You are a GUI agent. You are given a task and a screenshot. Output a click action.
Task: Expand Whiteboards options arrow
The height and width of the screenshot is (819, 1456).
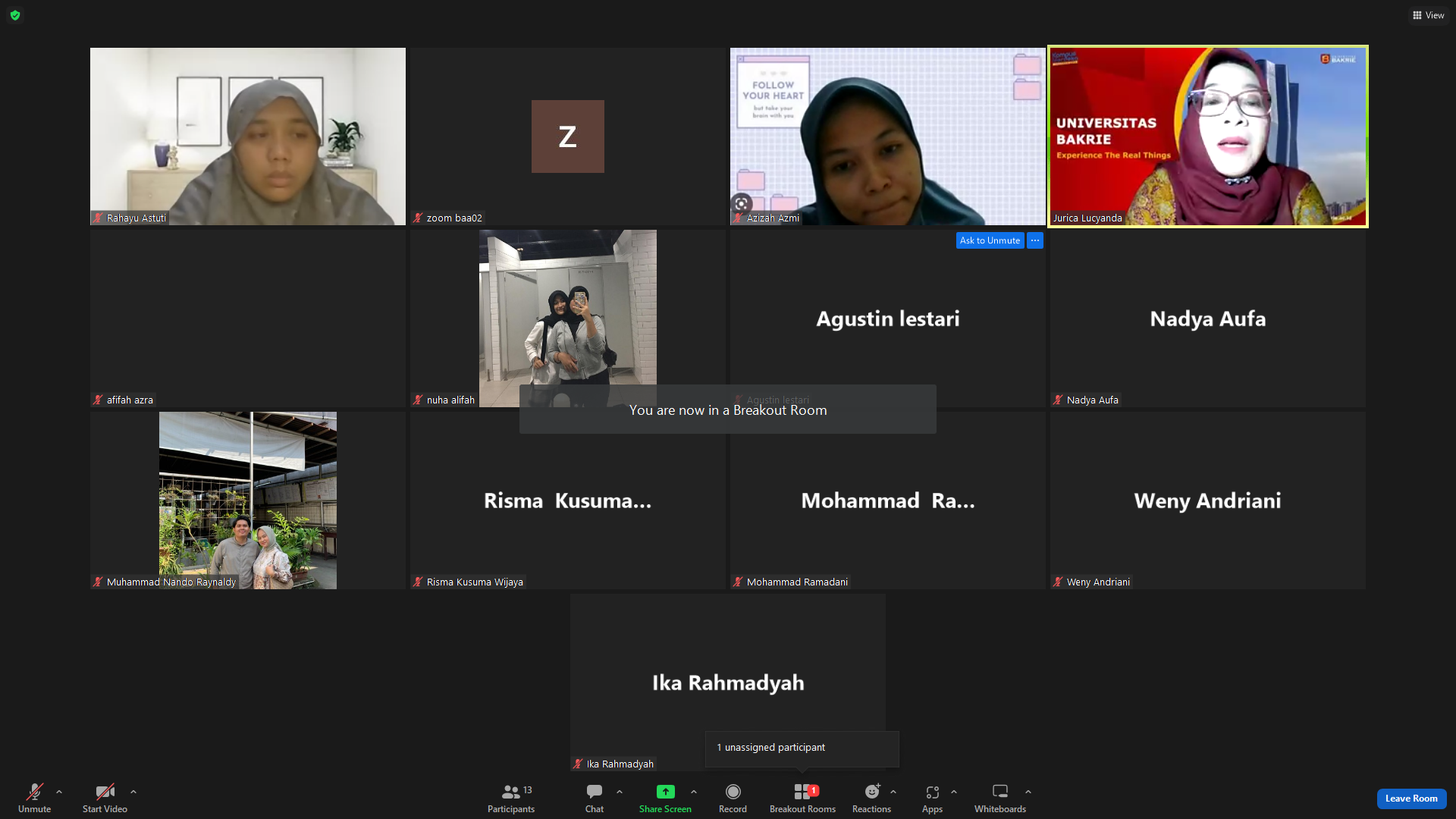(1028, 792)
